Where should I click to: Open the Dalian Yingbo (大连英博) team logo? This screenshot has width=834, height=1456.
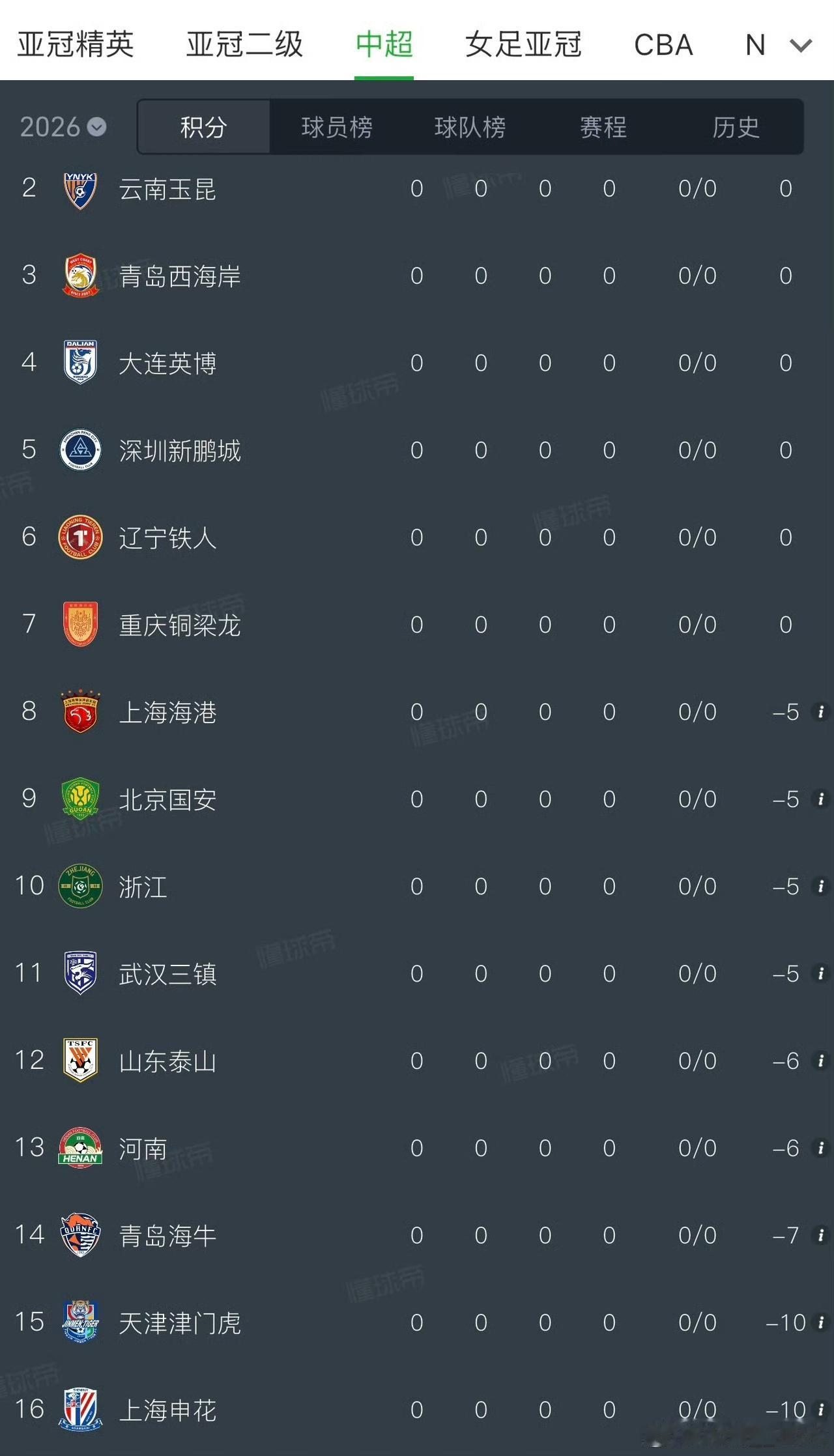80,362
